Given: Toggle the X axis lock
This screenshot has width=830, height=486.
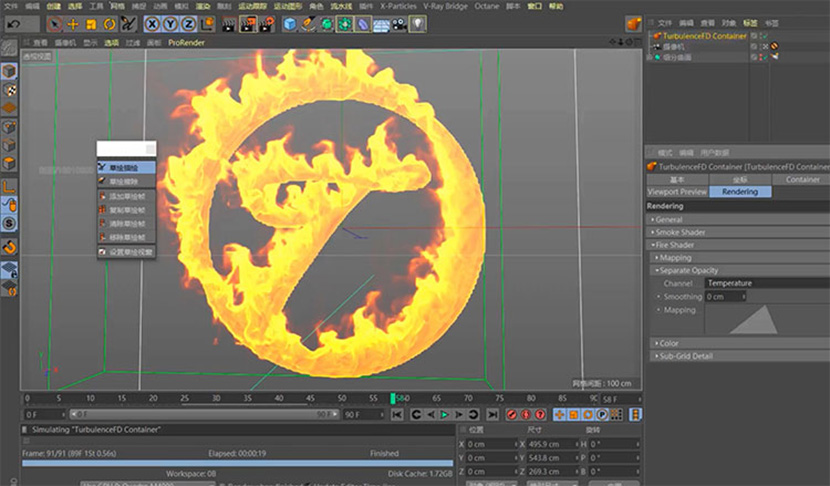Looking at the screenshot, I should [152, 24].
